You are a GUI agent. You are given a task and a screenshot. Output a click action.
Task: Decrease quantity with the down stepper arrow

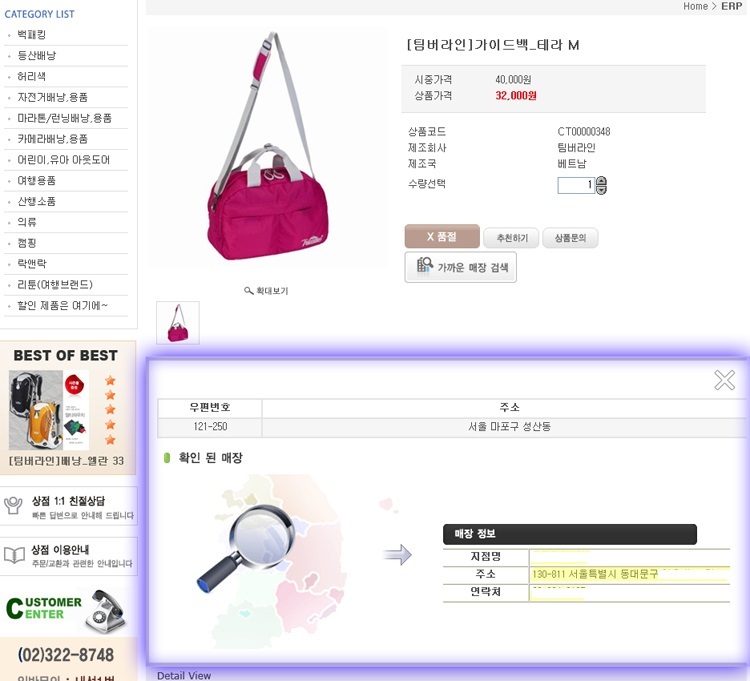[601, 189]
